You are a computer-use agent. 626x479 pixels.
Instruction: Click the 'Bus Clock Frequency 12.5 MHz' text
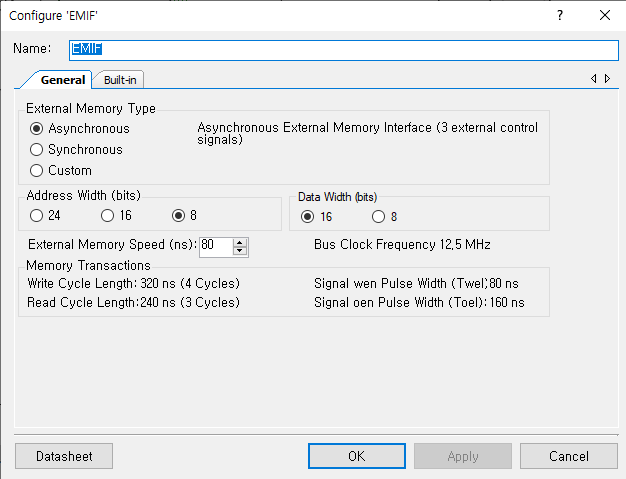[402, 244]
